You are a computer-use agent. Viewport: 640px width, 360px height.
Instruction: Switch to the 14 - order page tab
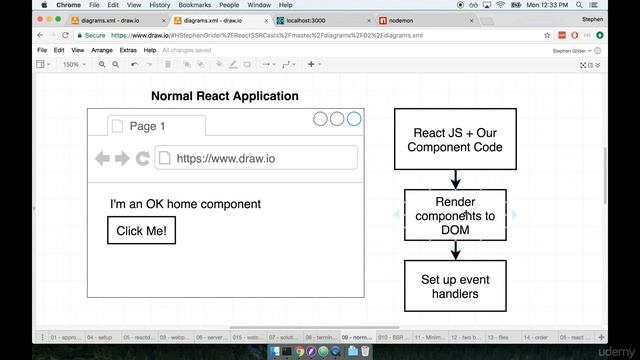pos(536,337)
